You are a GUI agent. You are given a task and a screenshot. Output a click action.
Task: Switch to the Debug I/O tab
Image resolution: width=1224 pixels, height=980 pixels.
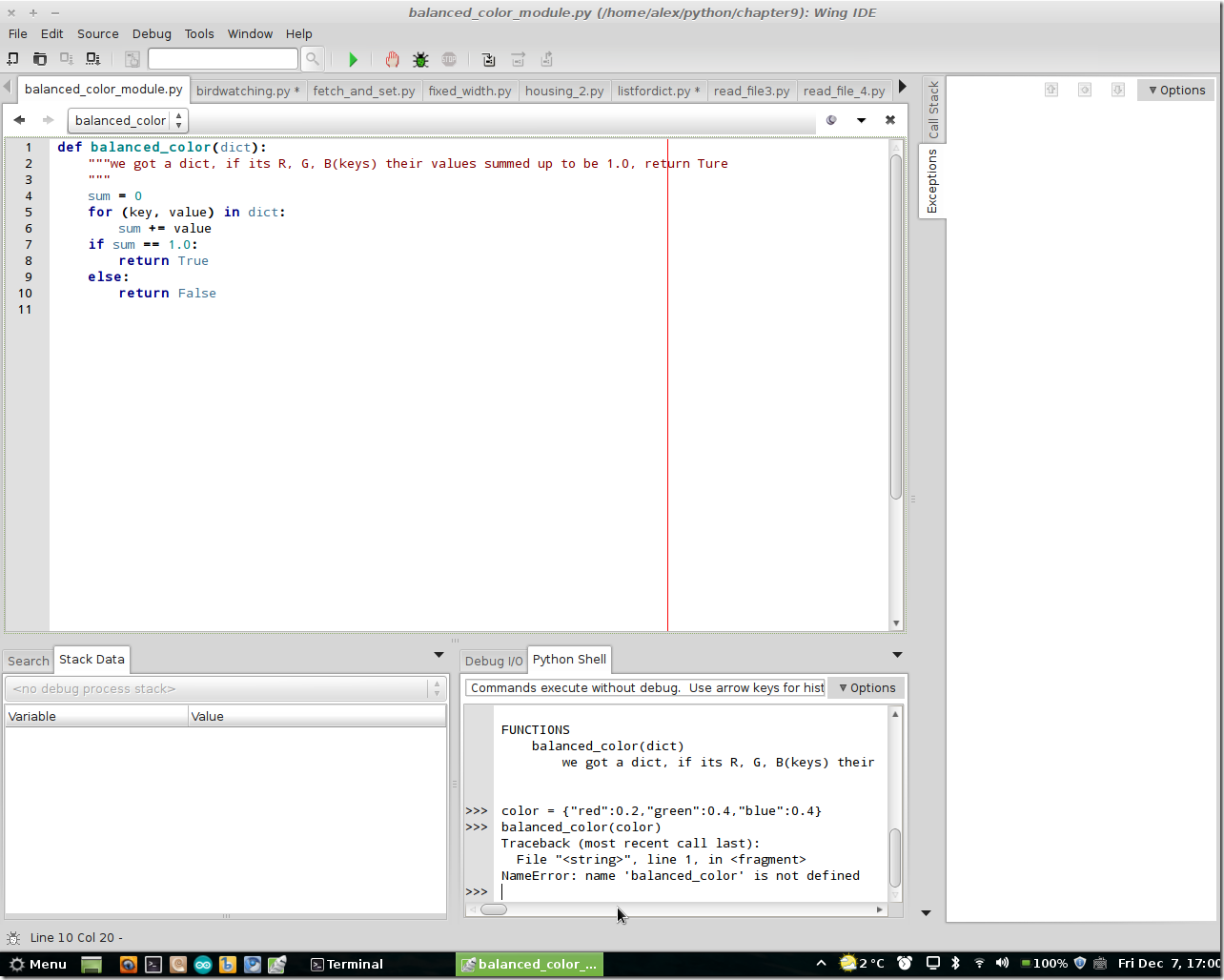493,661
